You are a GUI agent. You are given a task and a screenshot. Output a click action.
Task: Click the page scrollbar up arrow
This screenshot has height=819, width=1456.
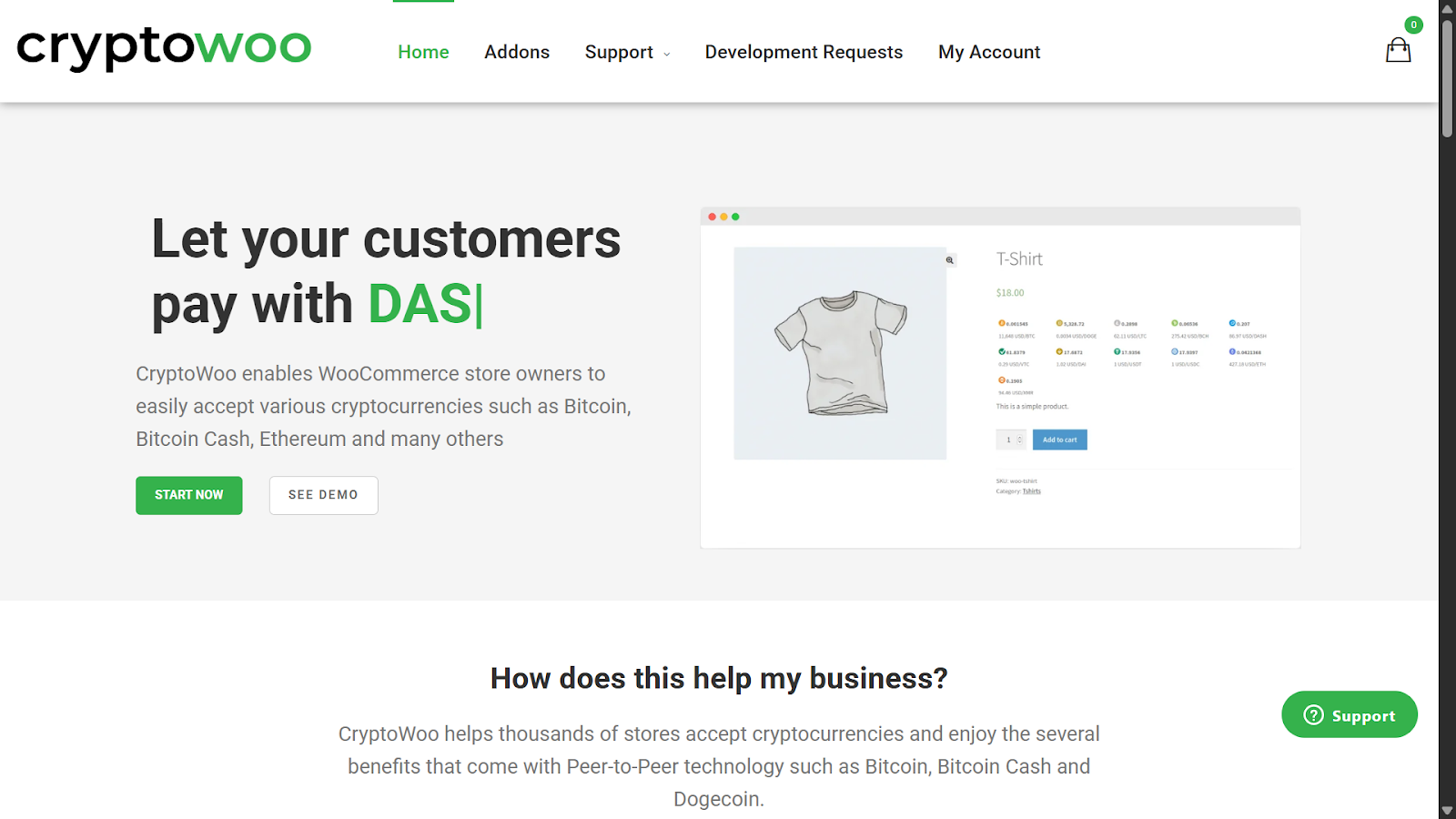click(x=1447, y=7)
